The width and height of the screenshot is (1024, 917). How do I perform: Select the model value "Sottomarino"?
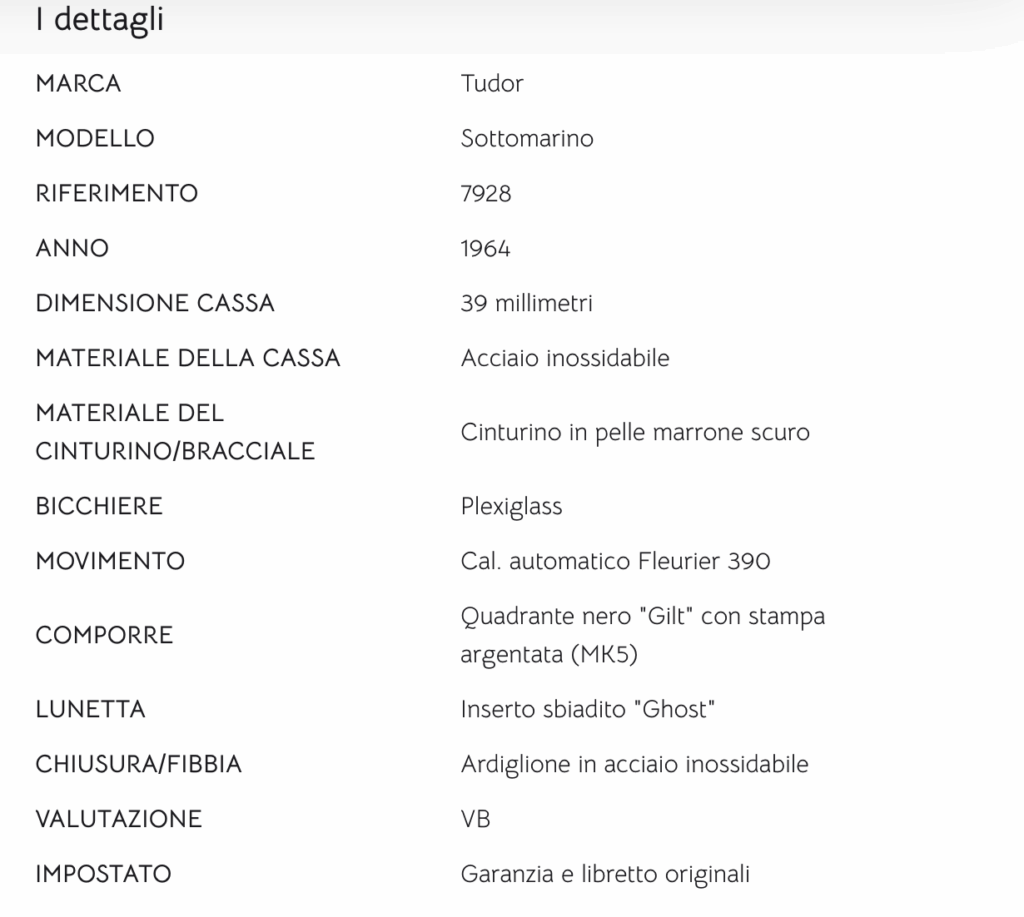(x=526, y=138)
